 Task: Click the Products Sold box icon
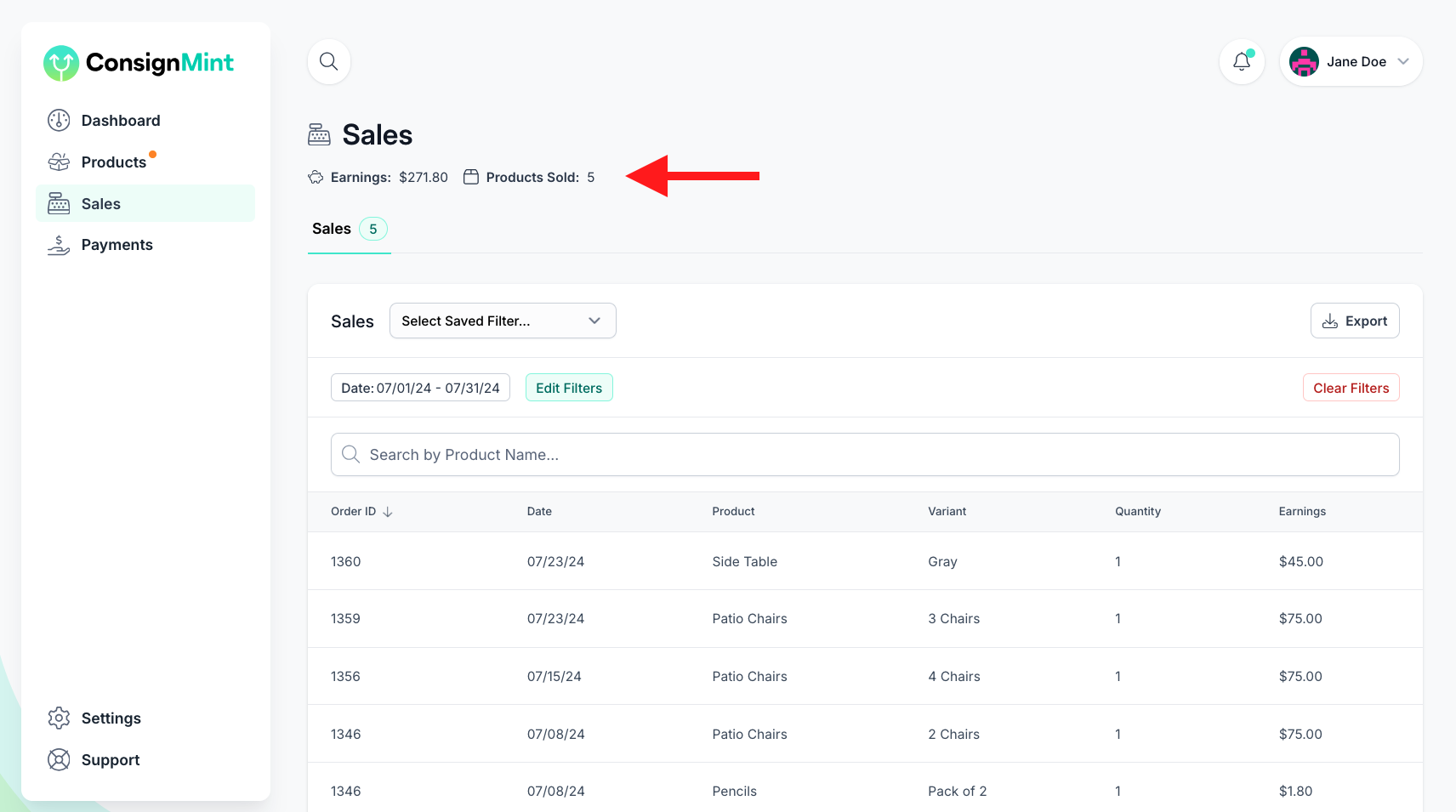[471, 177]
